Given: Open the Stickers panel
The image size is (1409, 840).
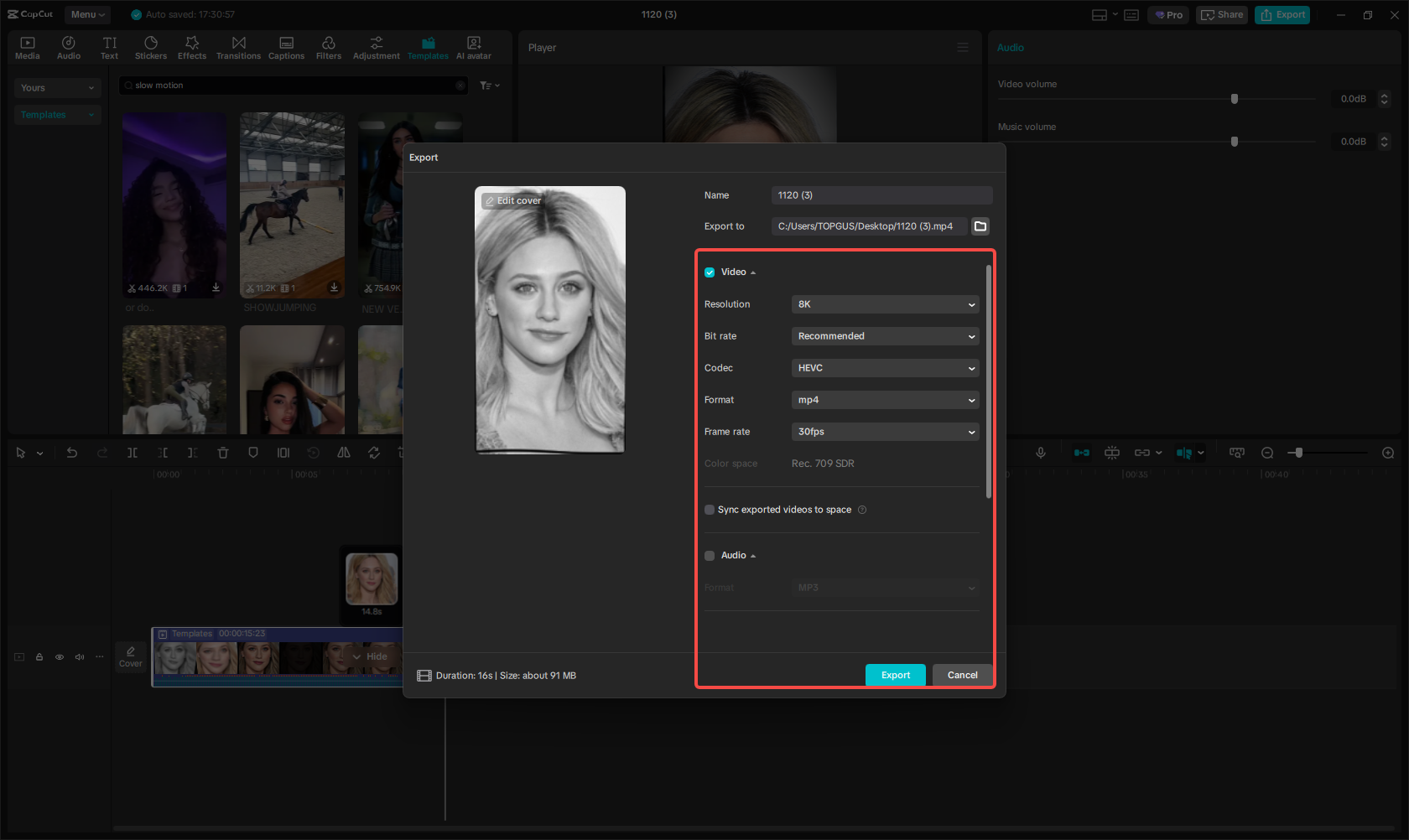Looking at the screenshot, I should pyautogui.click(x=151, y=46).
